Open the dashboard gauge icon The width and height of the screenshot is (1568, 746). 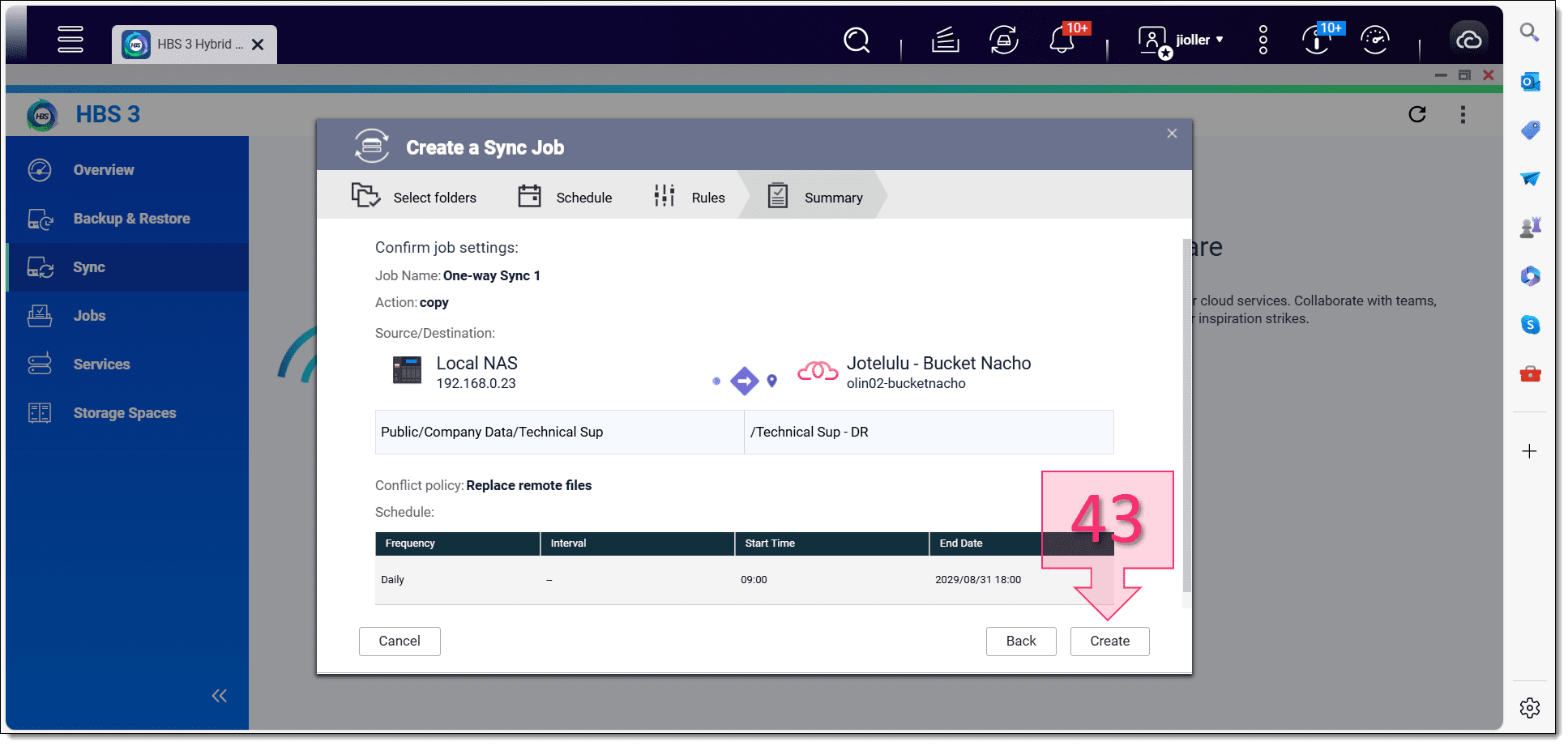point(1375,40)
